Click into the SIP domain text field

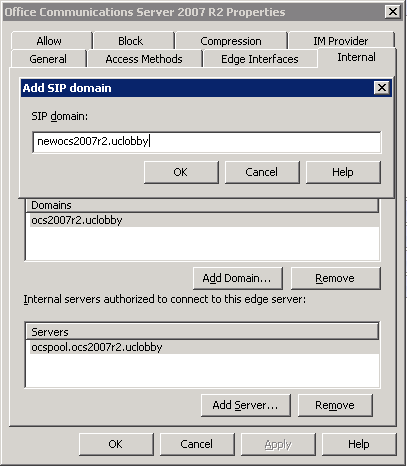207,142
